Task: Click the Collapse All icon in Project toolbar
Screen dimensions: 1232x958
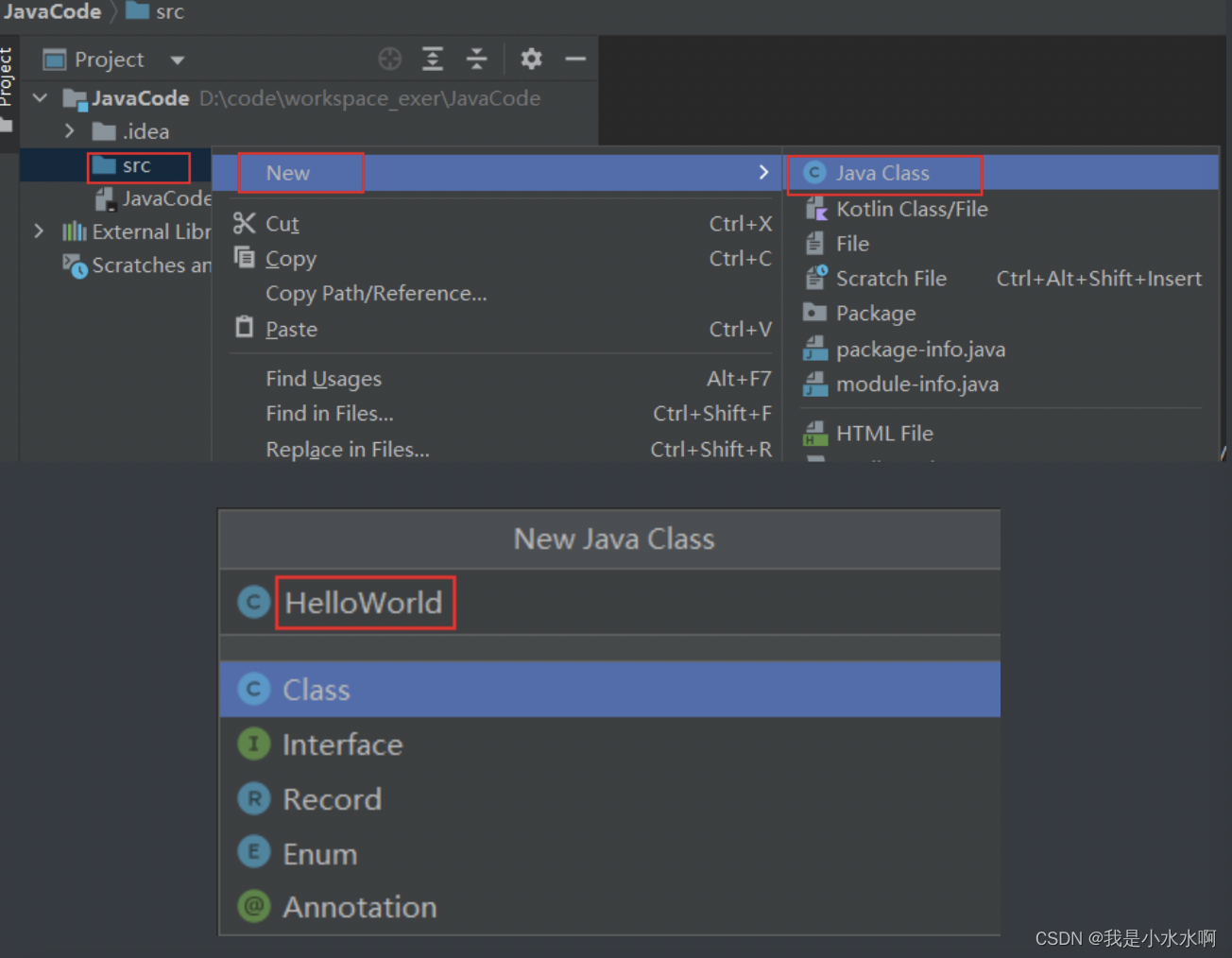Action: click(477, 60)
